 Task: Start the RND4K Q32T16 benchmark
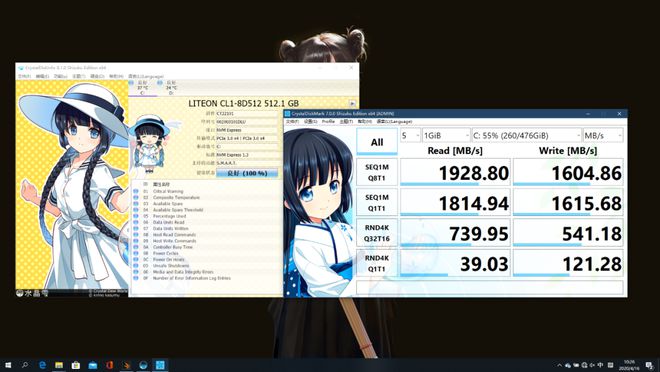(x=377, y=233)
